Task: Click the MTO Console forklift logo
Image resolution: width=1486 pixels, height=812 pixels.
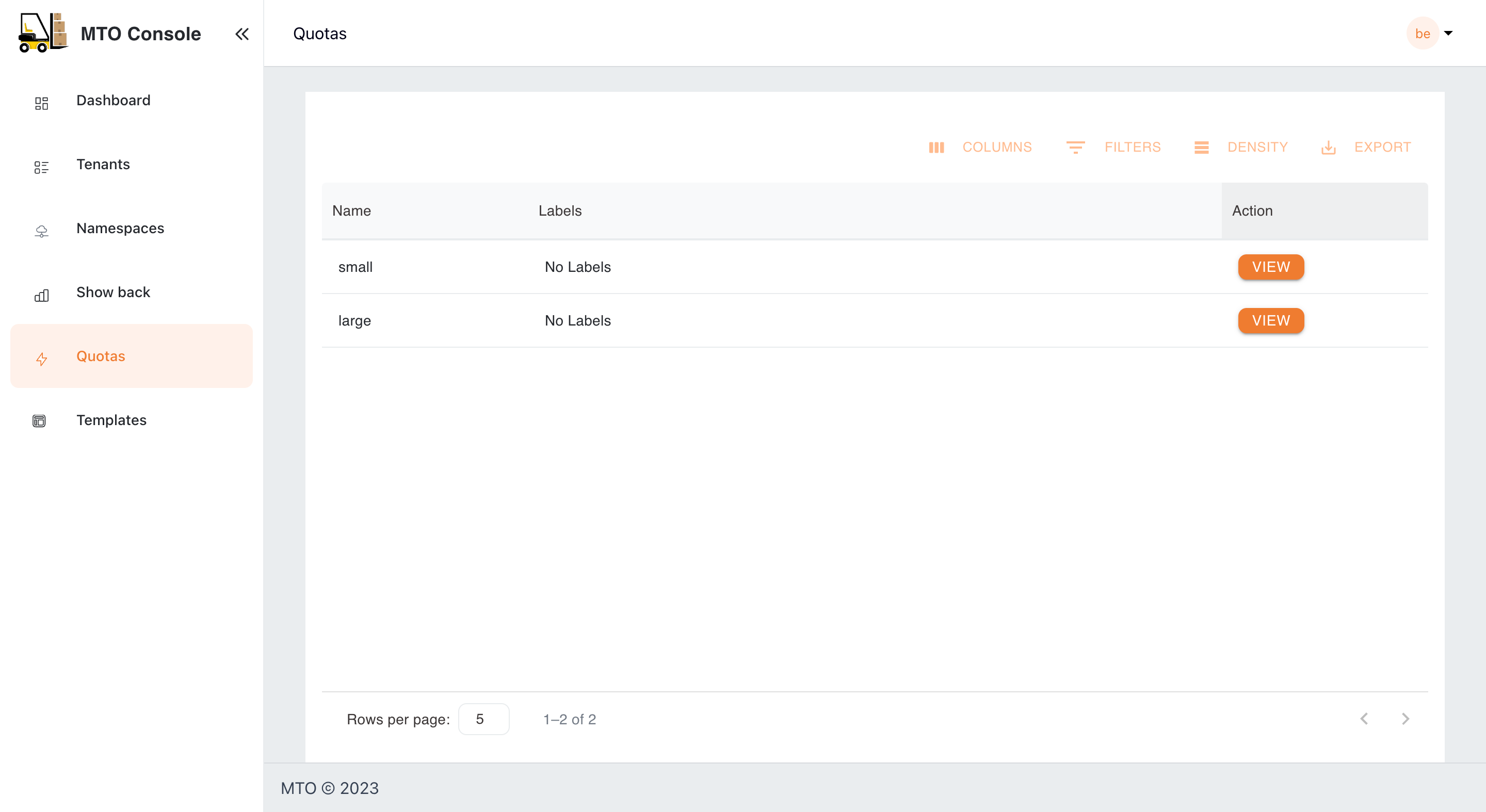Action: coord(43,33)
